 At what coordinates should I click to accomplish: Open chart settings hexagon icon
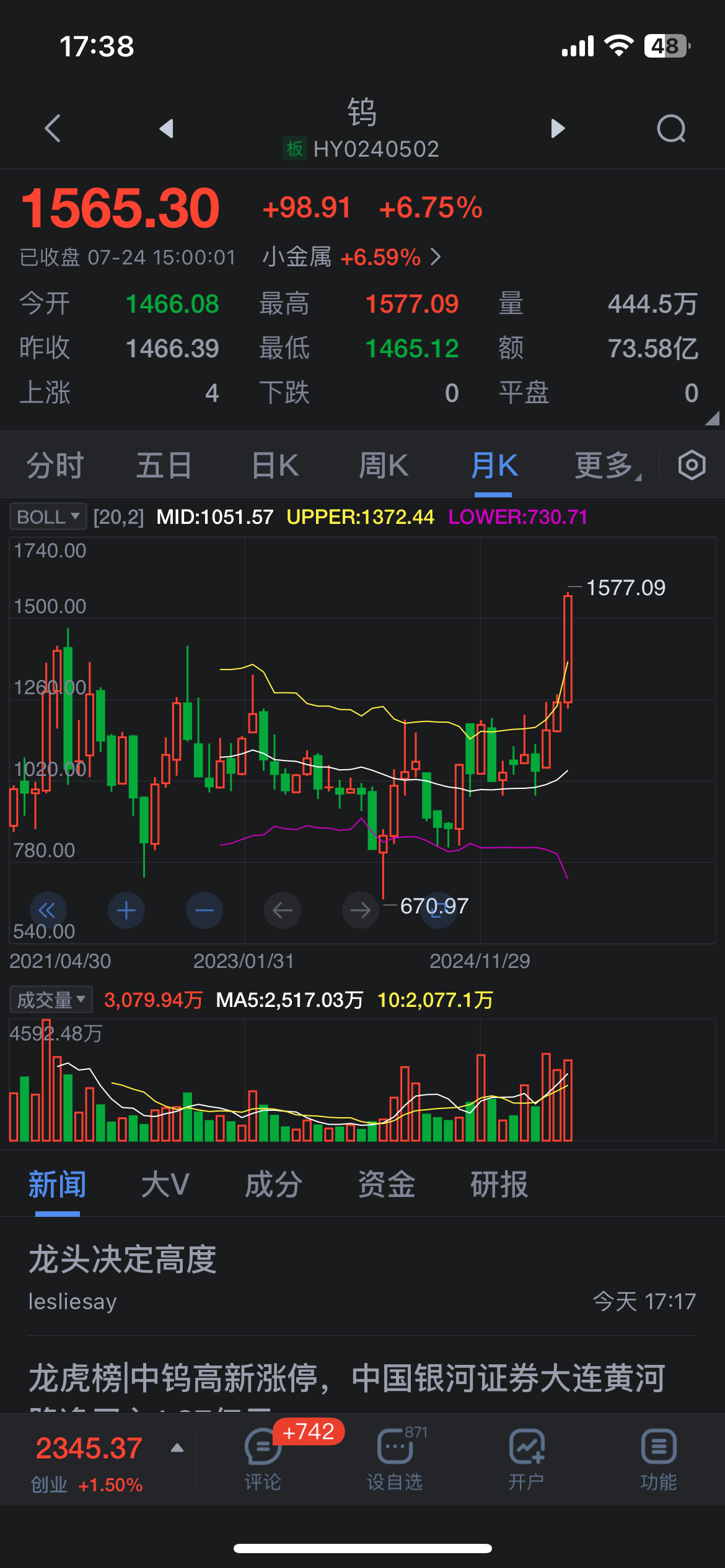692,465
